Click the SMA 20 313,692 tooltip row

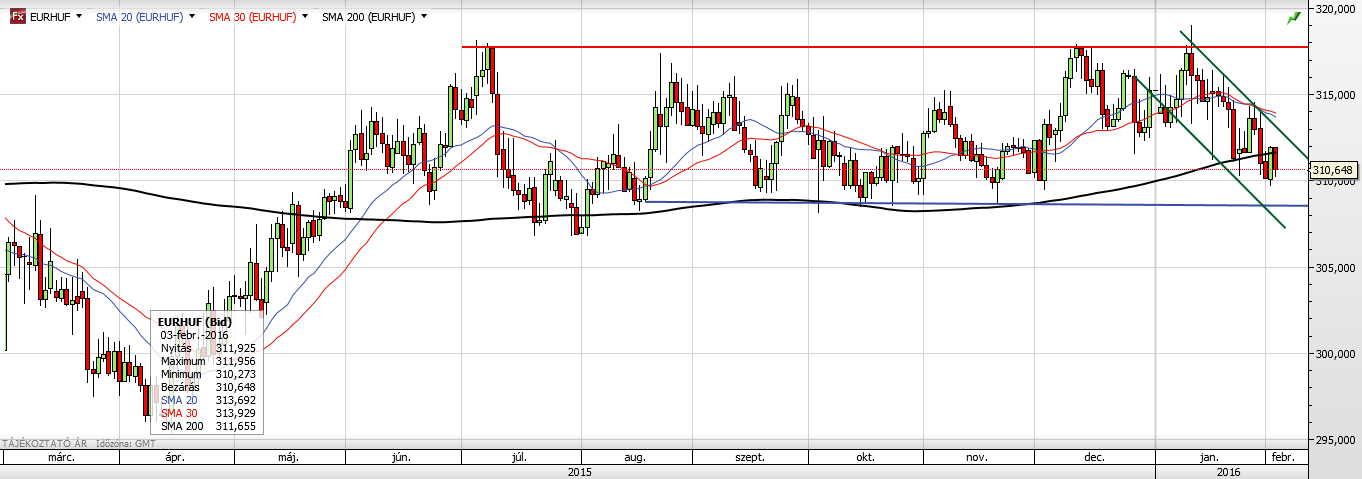(207, 399)
